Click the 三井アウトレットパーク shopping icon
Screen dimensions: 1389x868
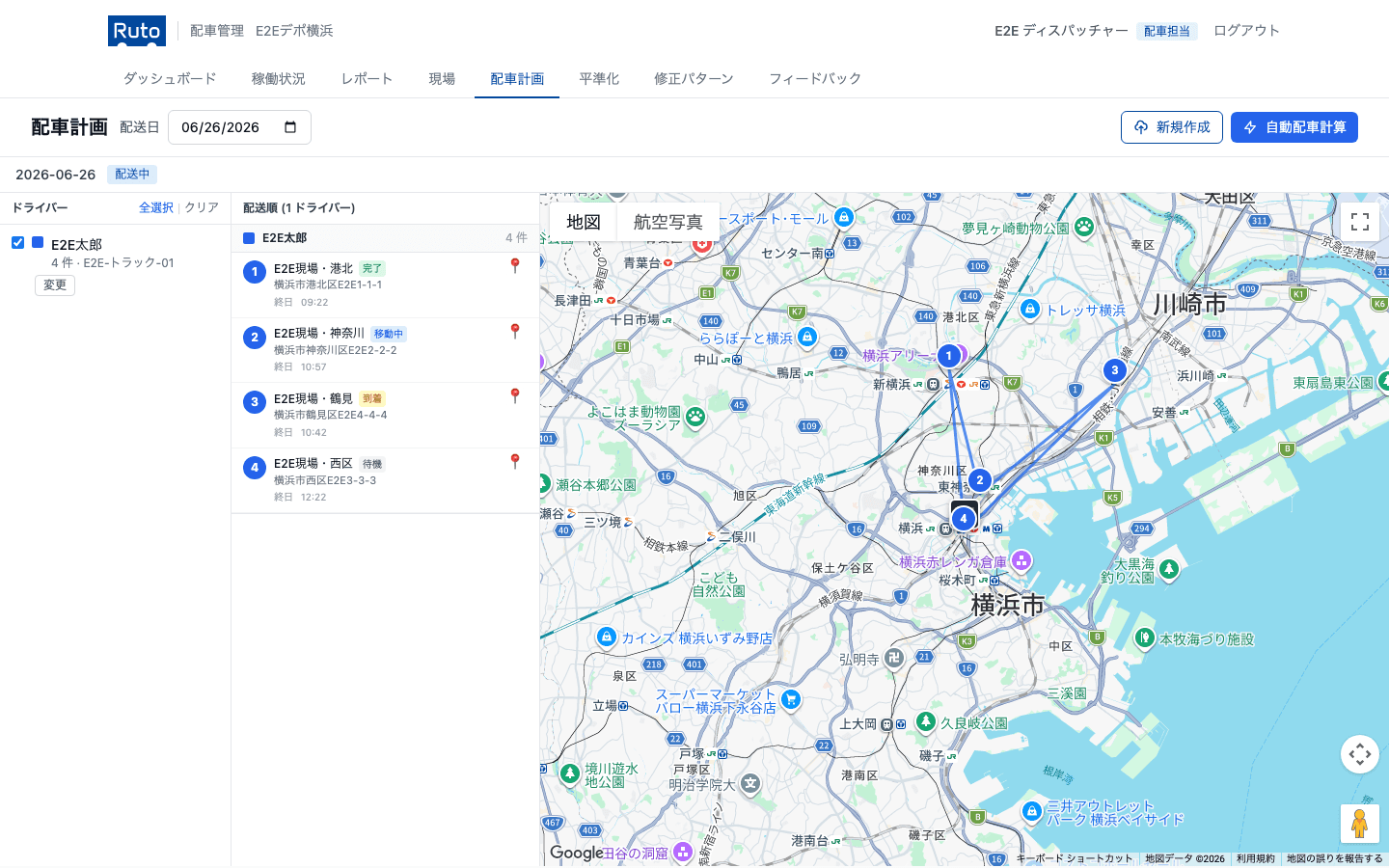point(1032,811)
